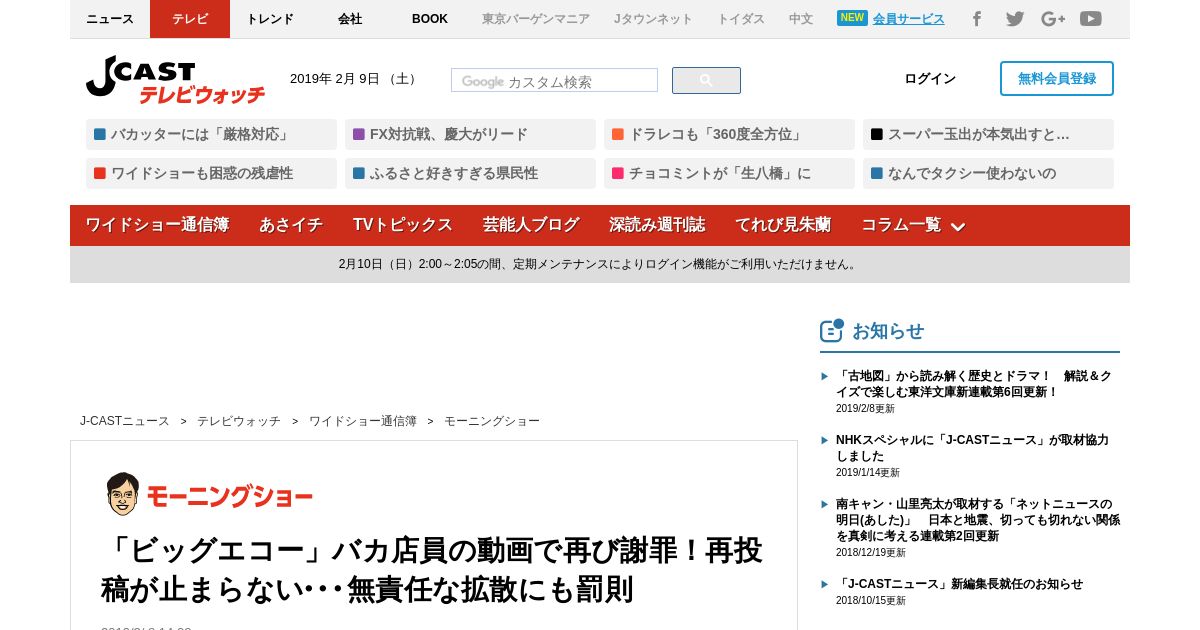Click the 2019/2/8更新 date text
This screenshot has height=630, width=1200.
[x=866, y=408]
